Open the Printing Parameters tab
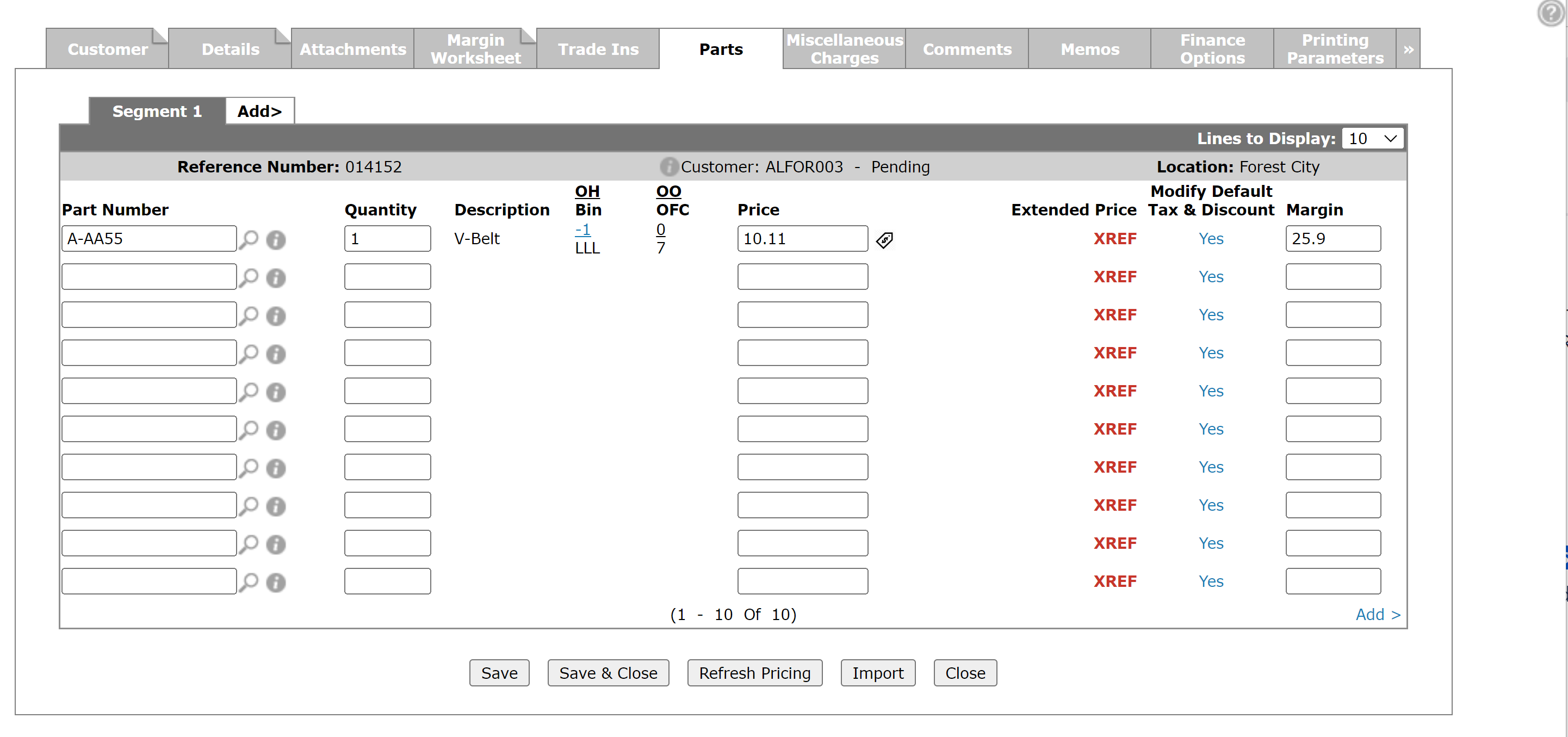The width and height of the screenshot is (1568, 737). (1335, 49)
